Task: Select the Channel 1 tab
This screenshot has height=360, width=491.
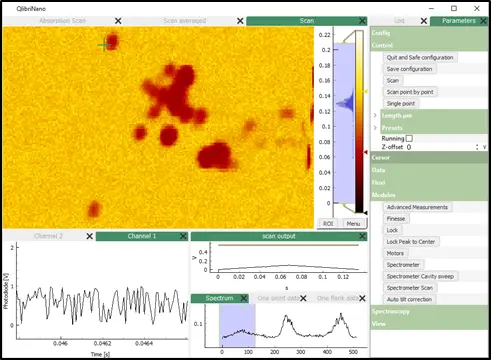Action: pyautogui.click(x=141, y=236)
